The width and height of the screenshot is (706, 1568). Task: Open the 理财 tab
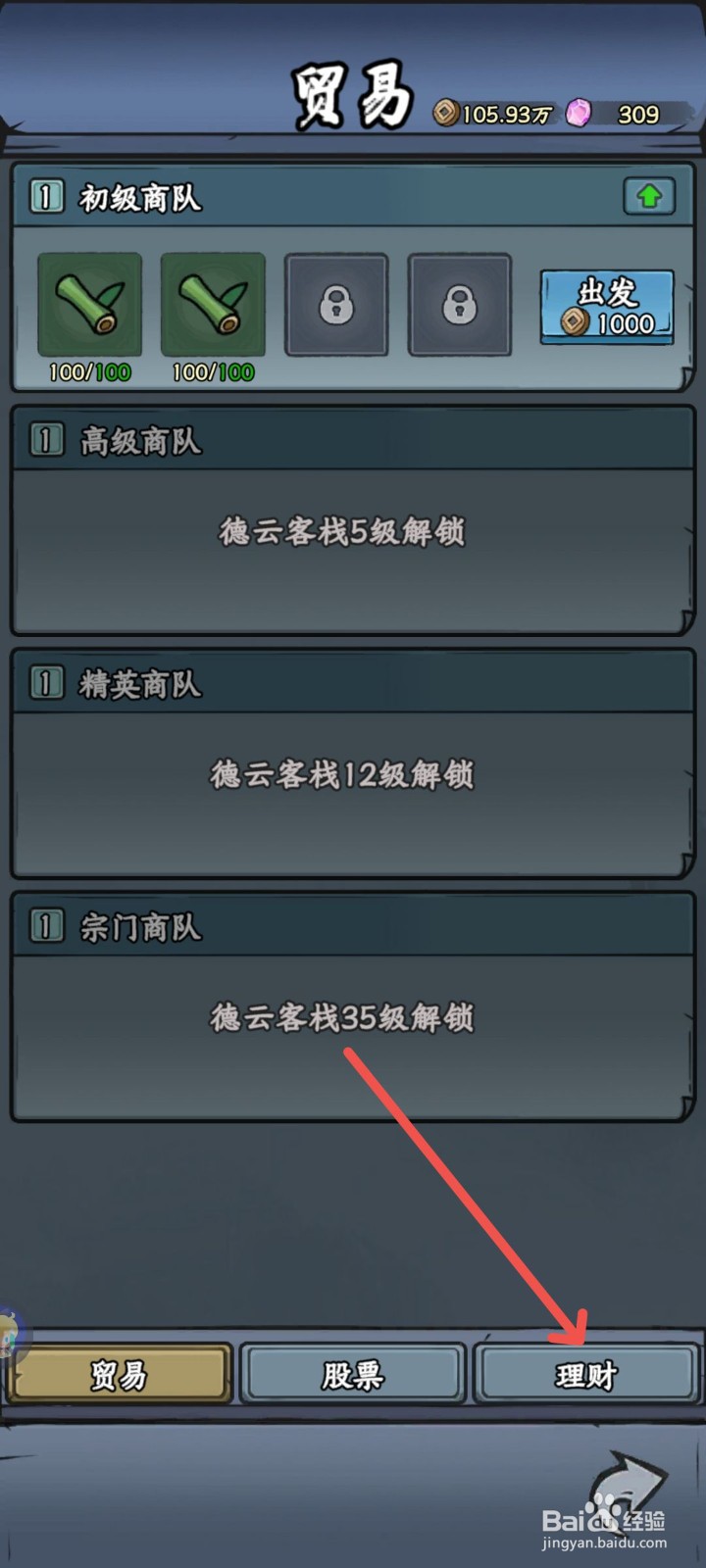tap(586, 1375)
